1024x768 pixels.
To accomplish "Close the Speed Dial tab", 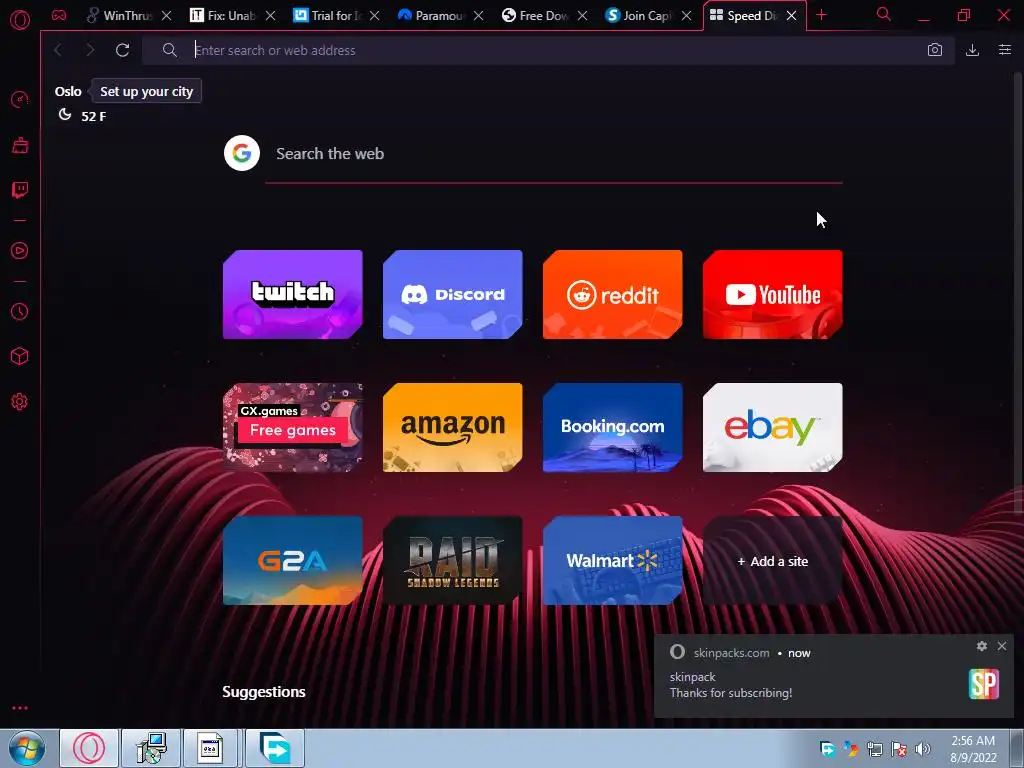I will point(792,16).
